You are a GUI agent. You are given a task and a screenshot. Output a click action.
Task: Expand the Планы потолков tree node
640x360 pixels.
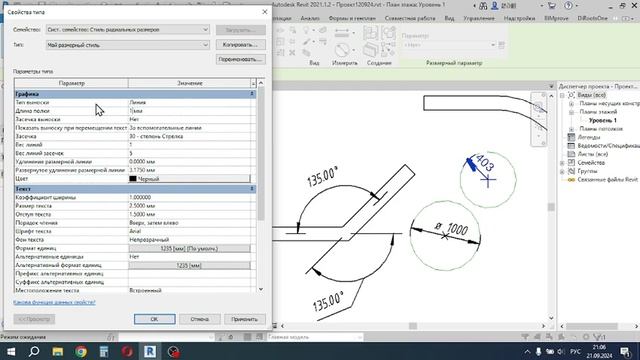click(571, 129)
